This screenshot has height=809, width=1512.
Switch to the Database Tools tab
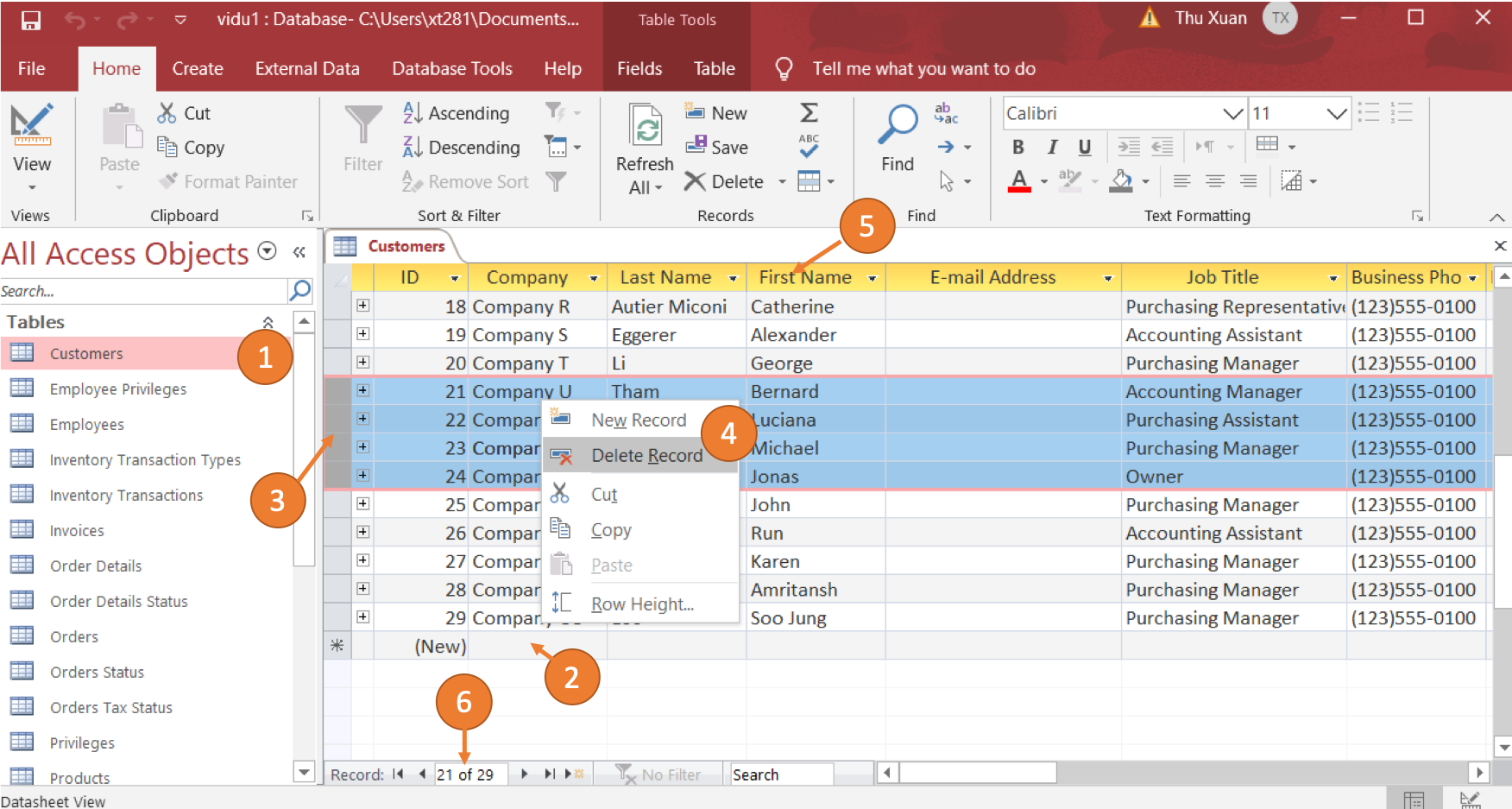(452, 68)
